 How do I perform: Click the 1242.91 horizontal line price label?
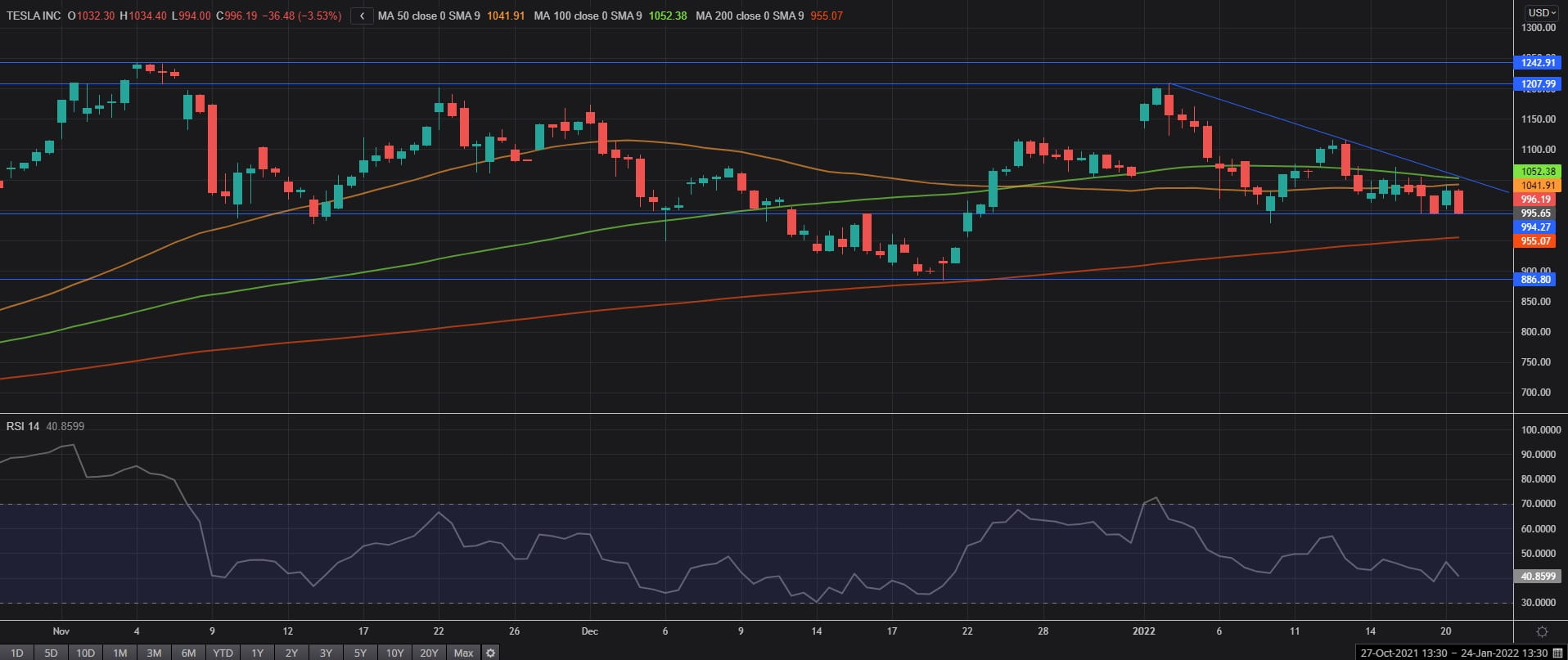1538,63
